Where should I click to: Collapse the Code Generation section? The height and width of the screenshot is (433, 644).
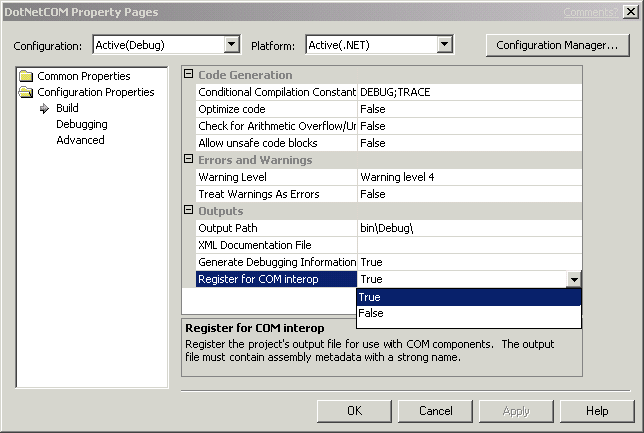pos(189,75)
